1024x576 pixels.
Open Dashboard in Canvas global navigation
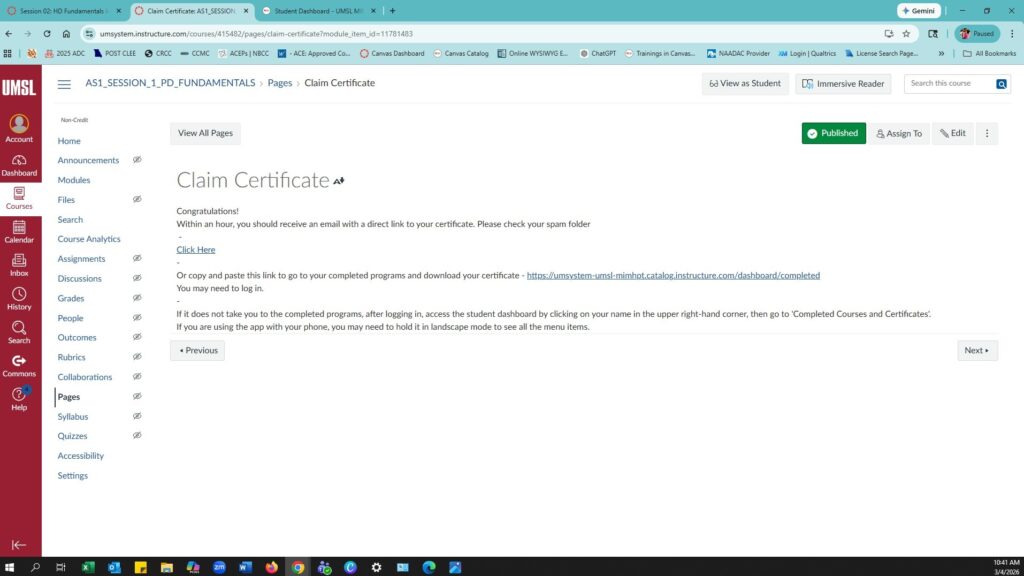pyautogui.click(x=19, y=165)
